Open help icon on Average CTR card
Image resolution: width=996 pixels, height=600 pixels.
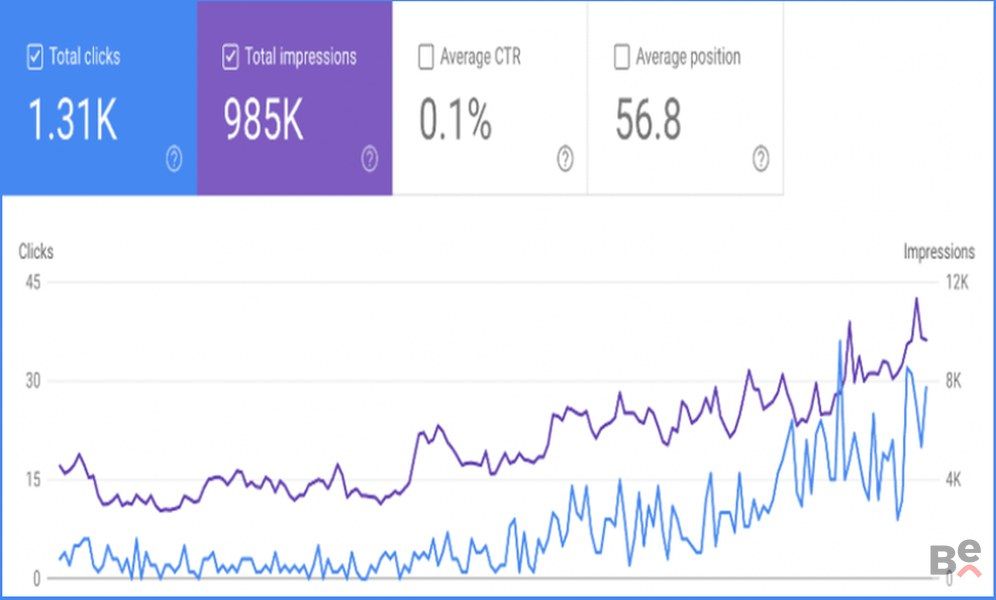pyautogui.click(x=565, y=159)
